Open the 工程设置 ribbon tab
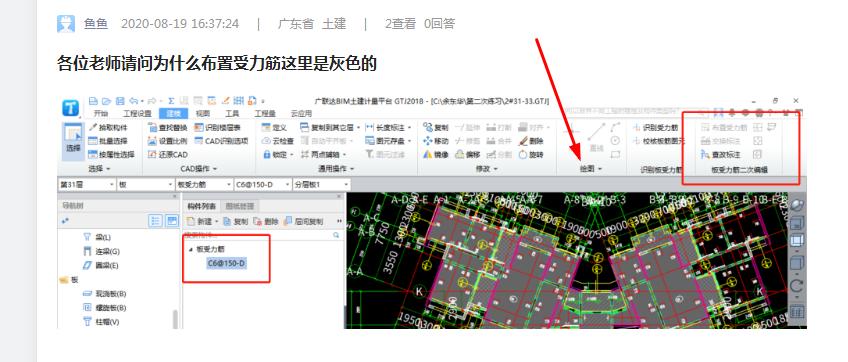This screenshot has height=362, width=848. pos(137,114)
